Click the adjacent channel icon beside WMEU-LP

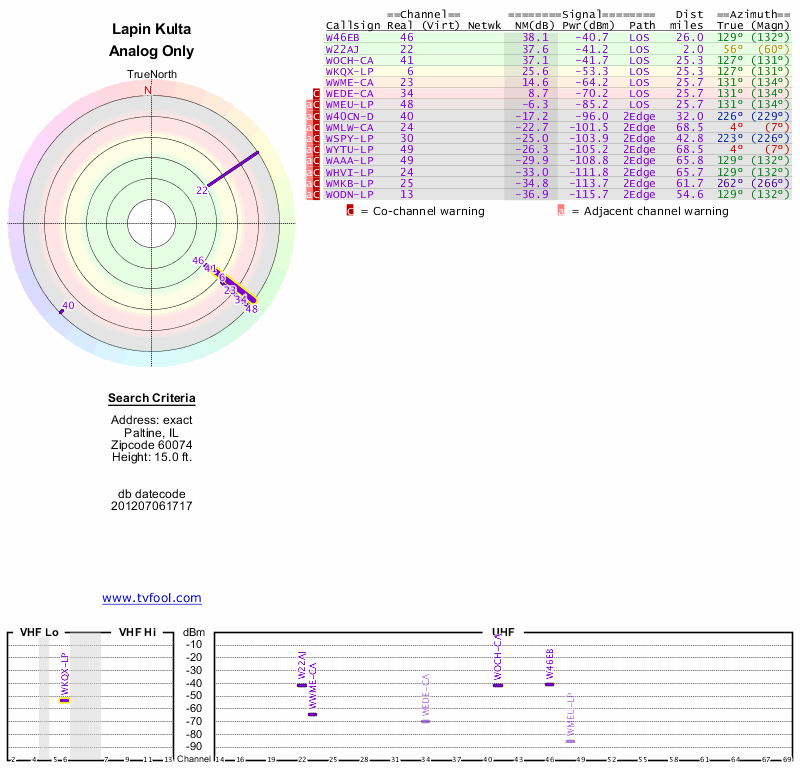tap(309, 104)
